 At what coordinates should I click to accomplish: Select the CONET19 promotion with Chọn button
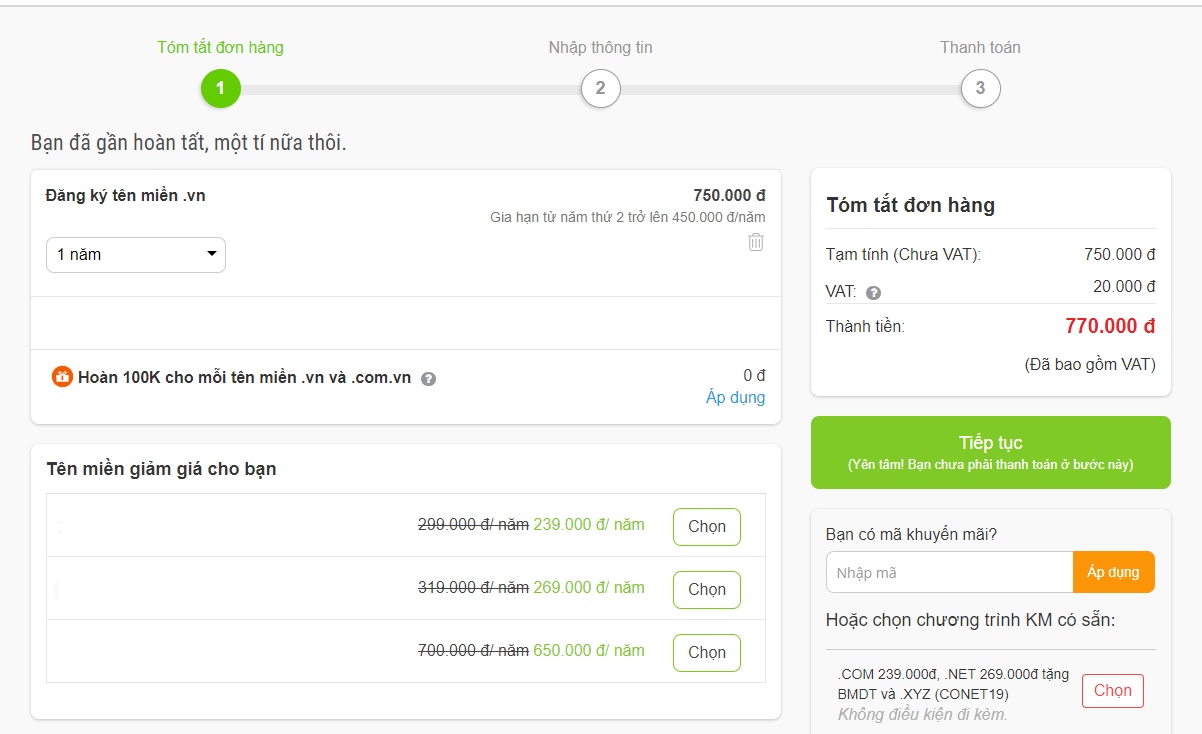(1113, 691)
